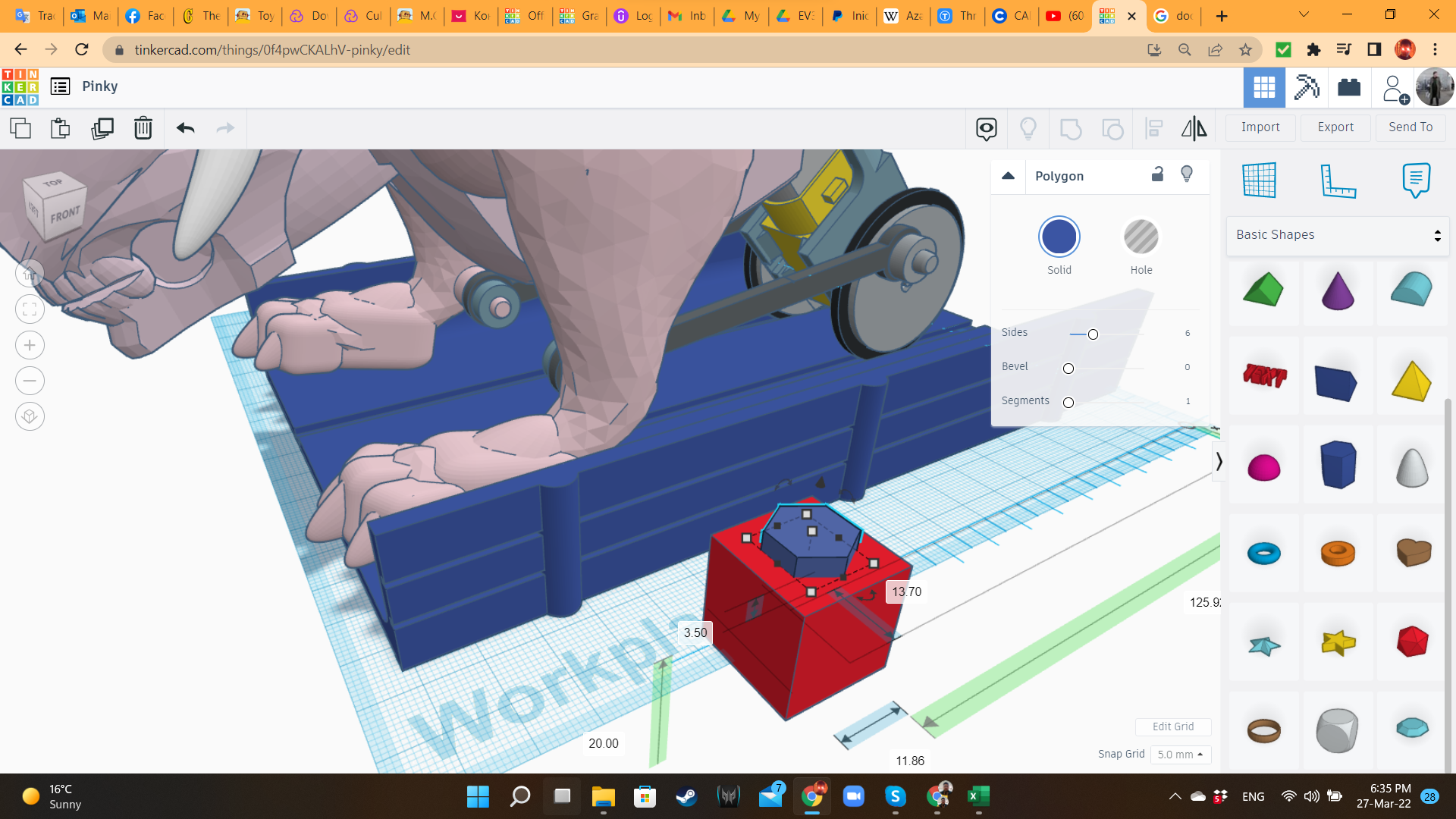Switch polygon to Hole mode
The height and width of the screenshot is (819, 1456).
[1141, 237]
